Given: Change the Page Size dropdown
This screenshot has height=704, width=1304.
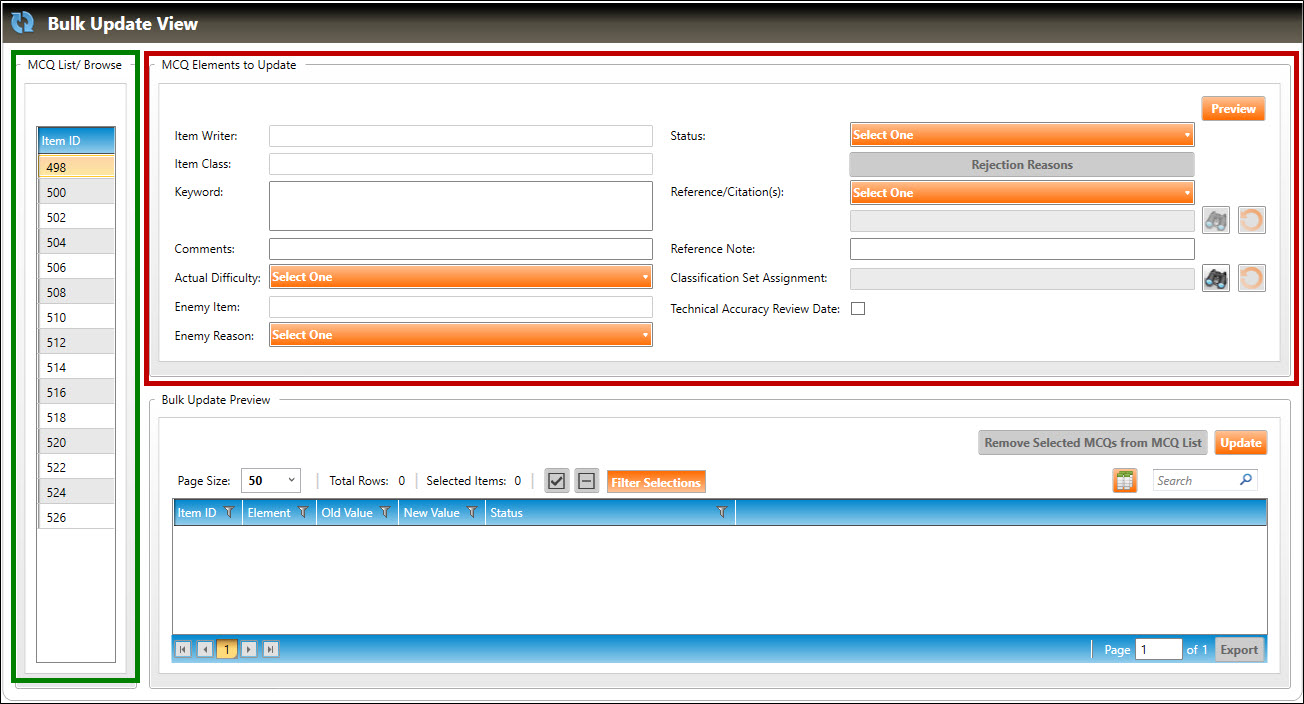Looking at the screenshot, I should click(271, 481).
